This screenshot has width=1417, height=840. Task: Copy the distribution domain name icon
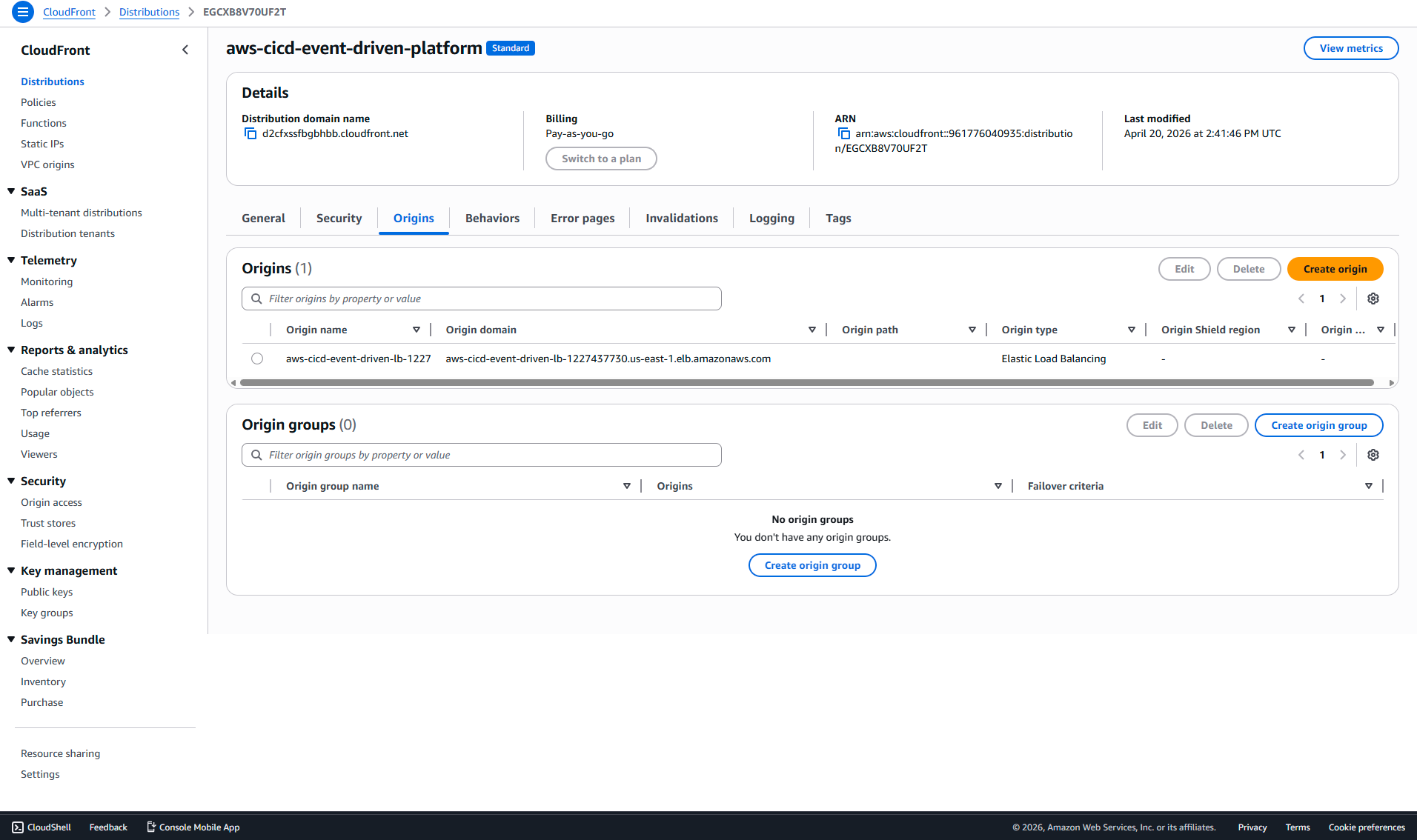[x=250, y=133]
